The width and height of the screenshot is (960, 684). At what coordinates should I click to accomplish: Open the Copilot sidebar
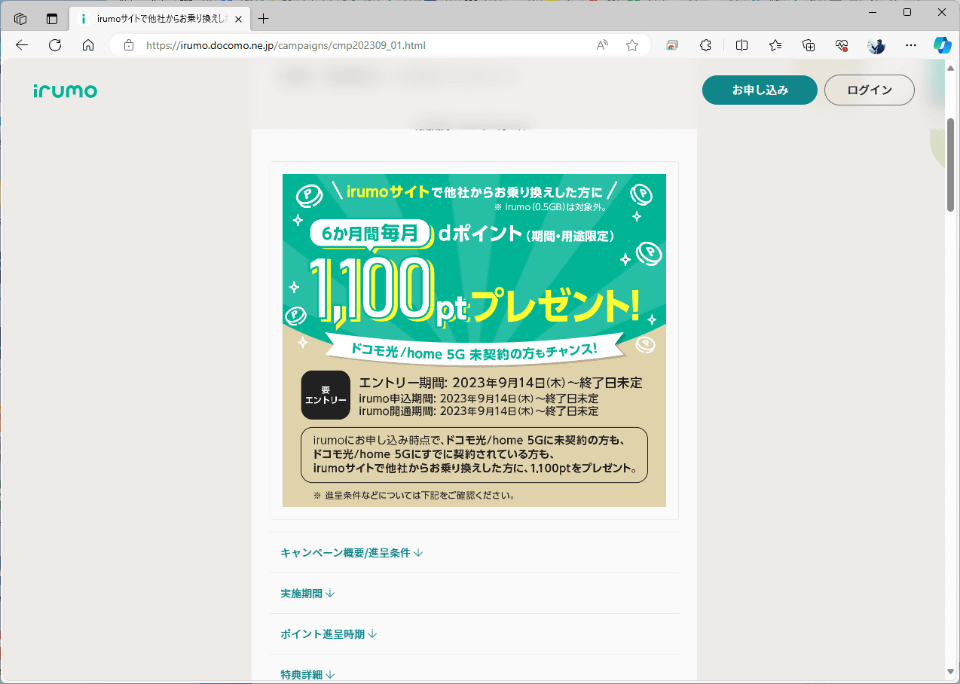[941, 45]
